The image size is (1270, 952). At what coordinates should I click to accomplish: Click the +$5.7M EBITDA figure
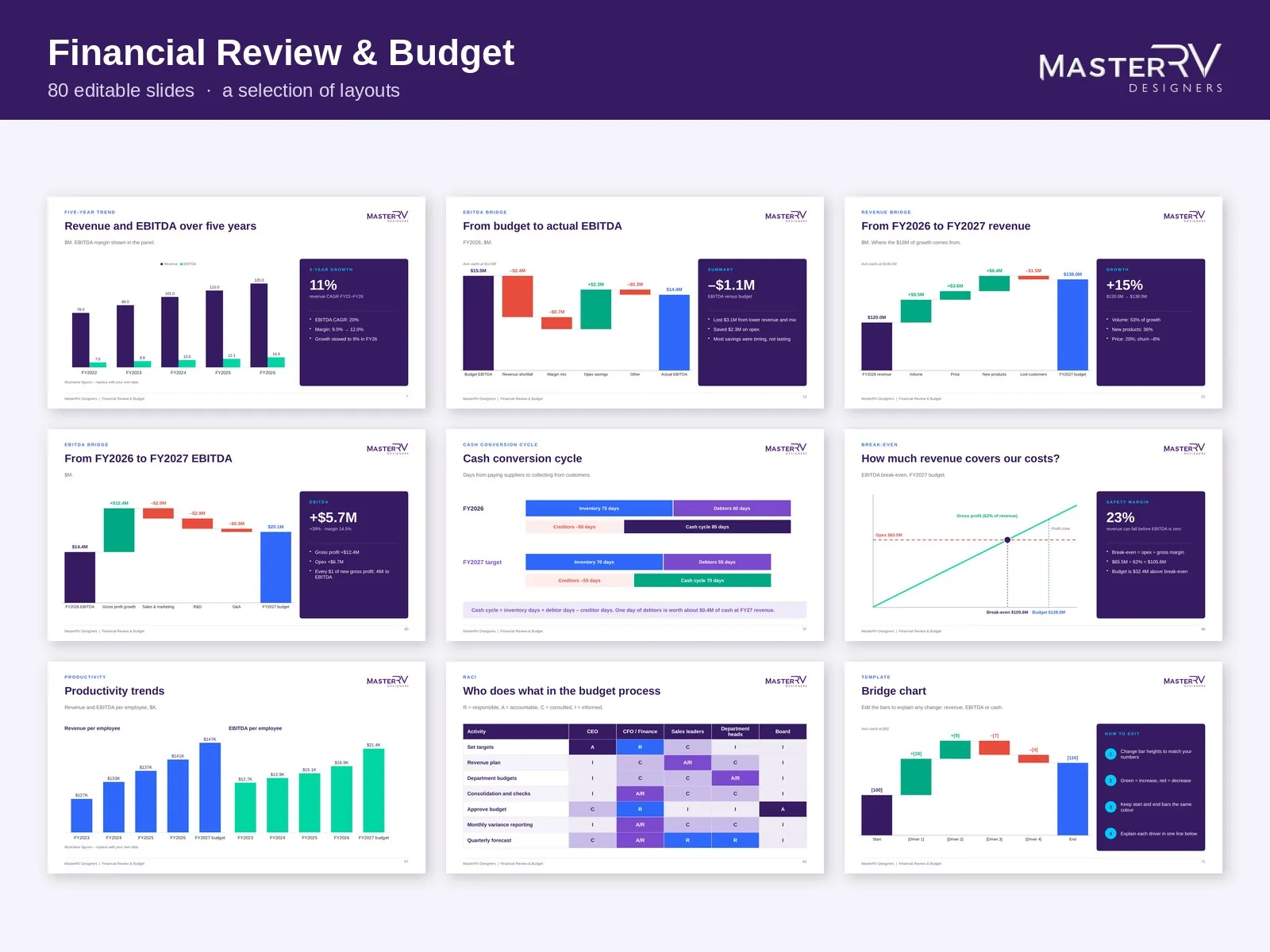coord(333,517)
